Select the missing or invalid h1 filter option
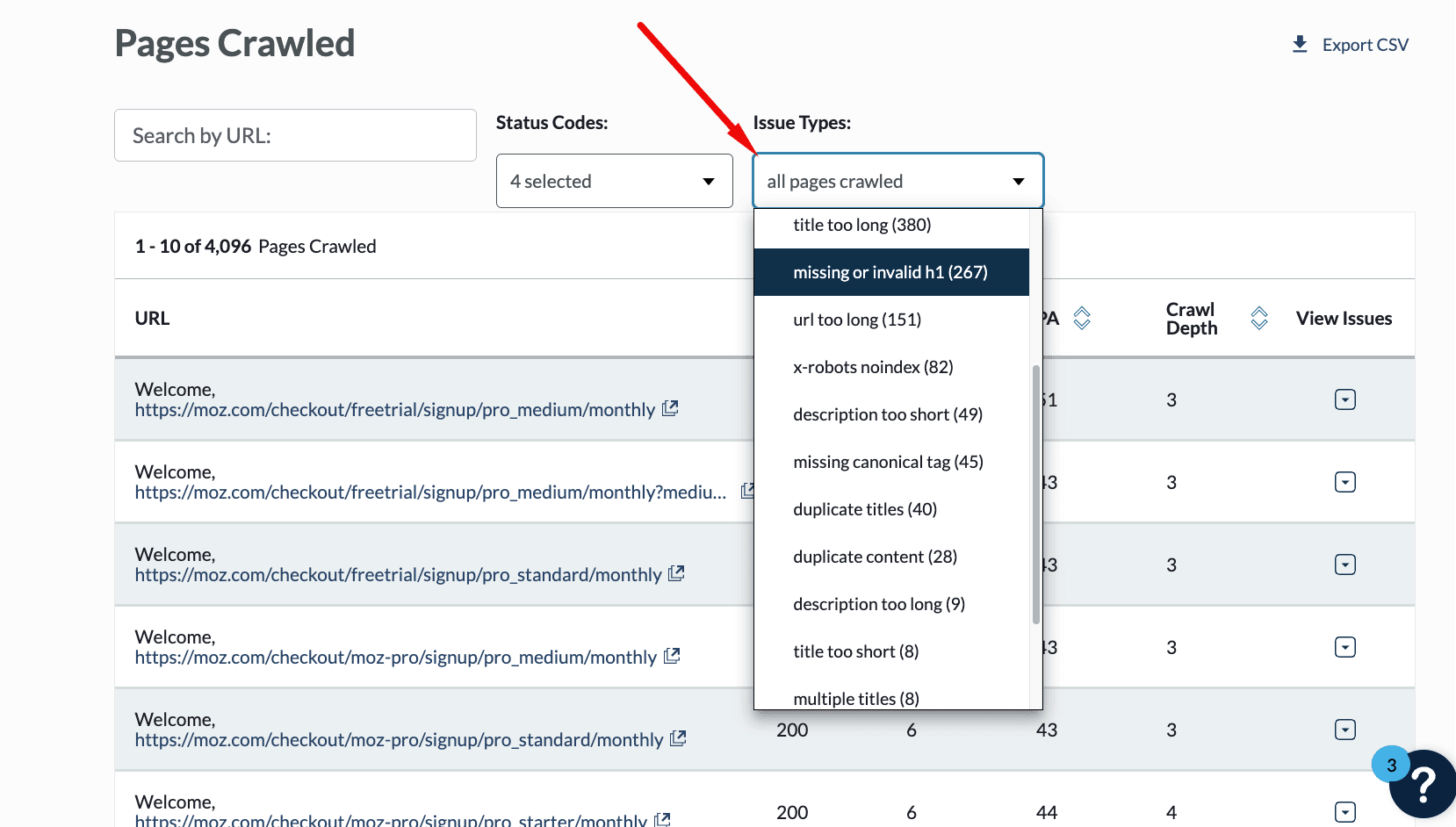Viewport: 1456px width, 827px height. click(890, 272)
